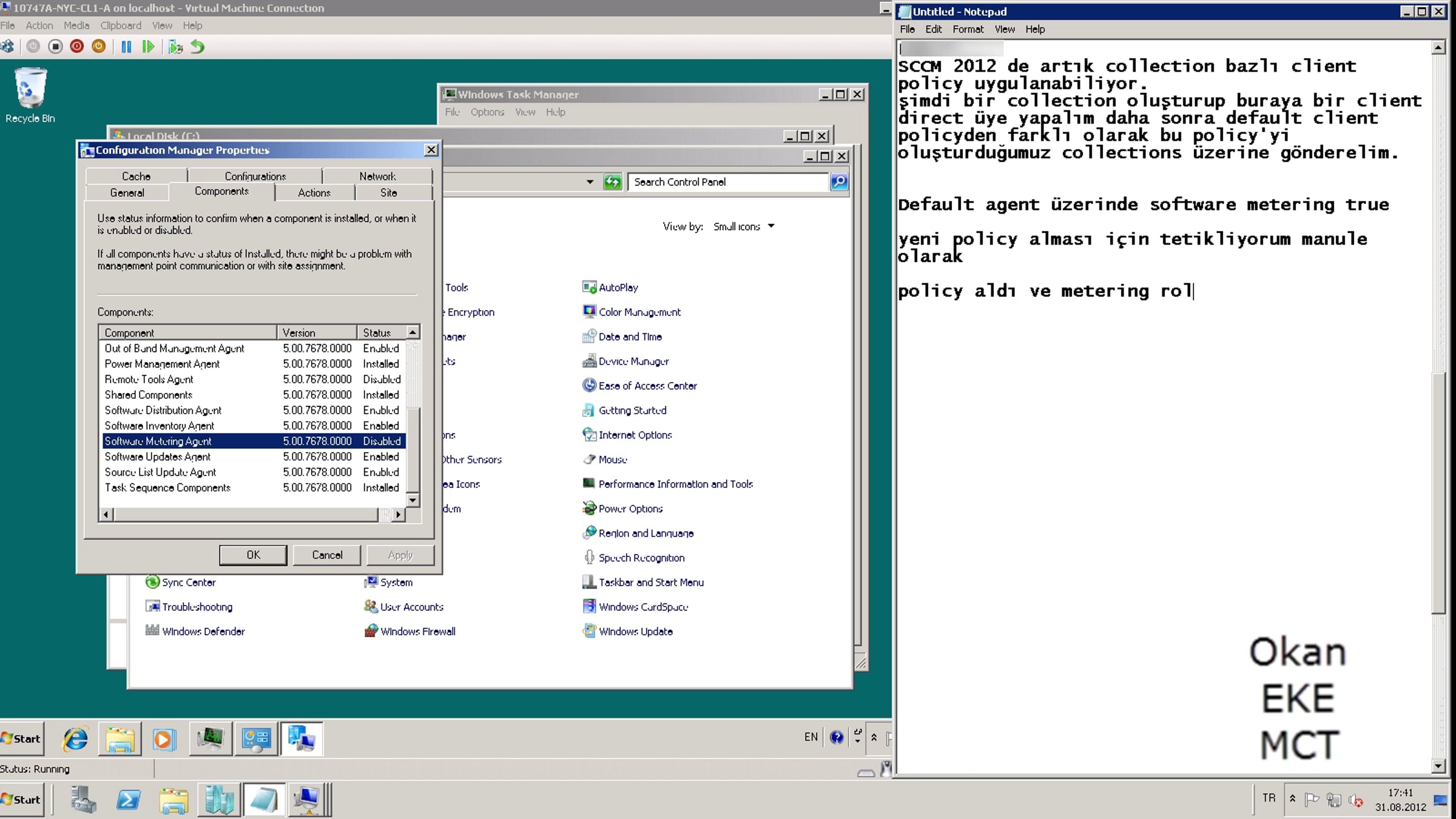
Task: Switch to the Actions tab
Action: coord(314,192)
